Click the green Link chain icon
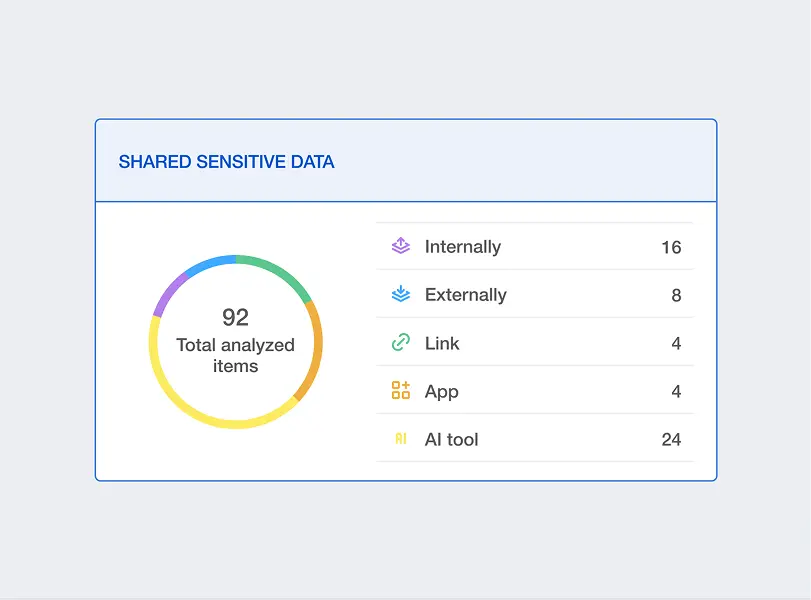811x600 pixels. point(401,342)
